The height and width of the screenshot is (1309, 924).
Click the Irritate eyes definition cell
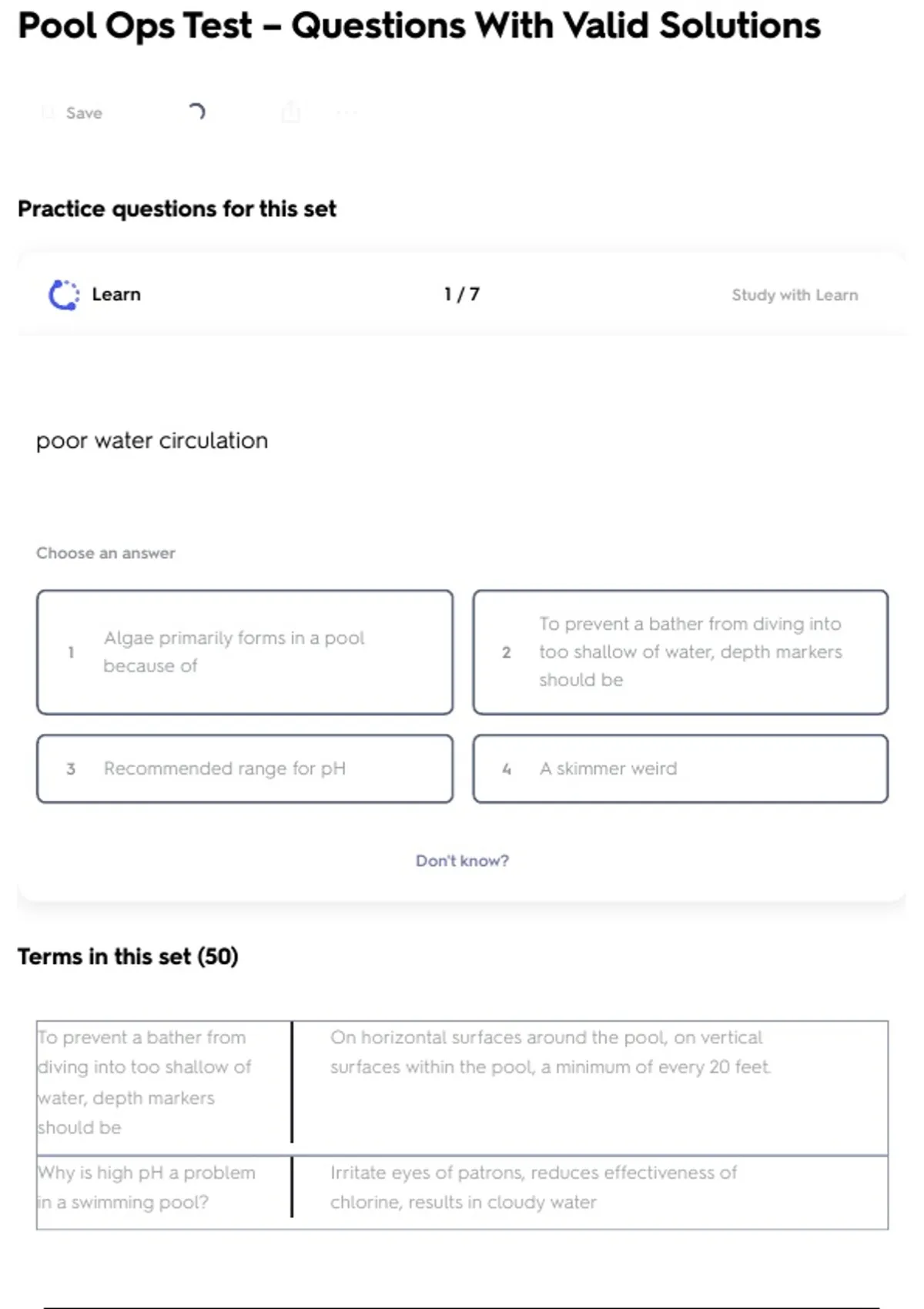[533, 1187]
